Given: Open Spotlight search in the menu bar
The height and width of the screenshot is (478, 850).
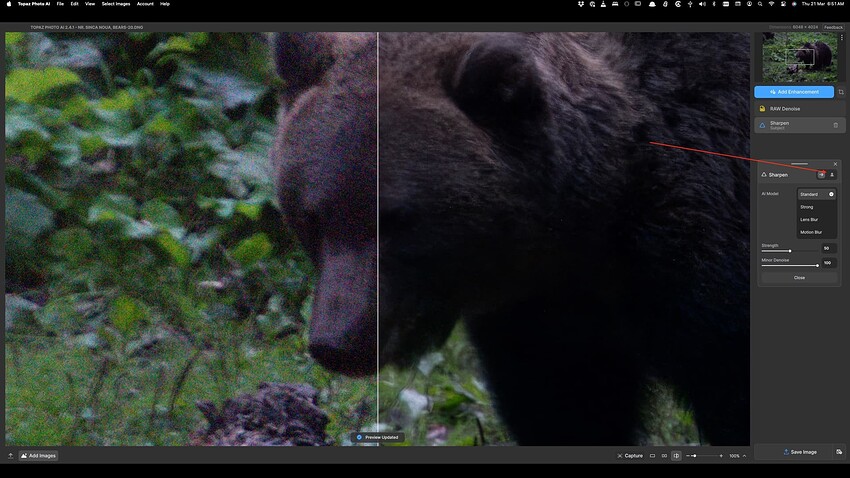Looking at the screenshot, I should click(x=760, y=4).
